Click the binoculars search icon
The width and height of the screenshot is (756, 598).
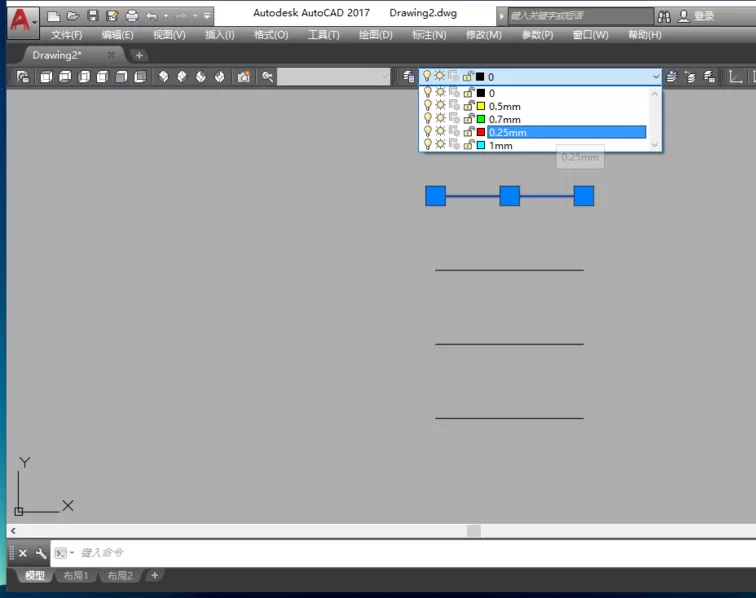[x=664, y=17]
